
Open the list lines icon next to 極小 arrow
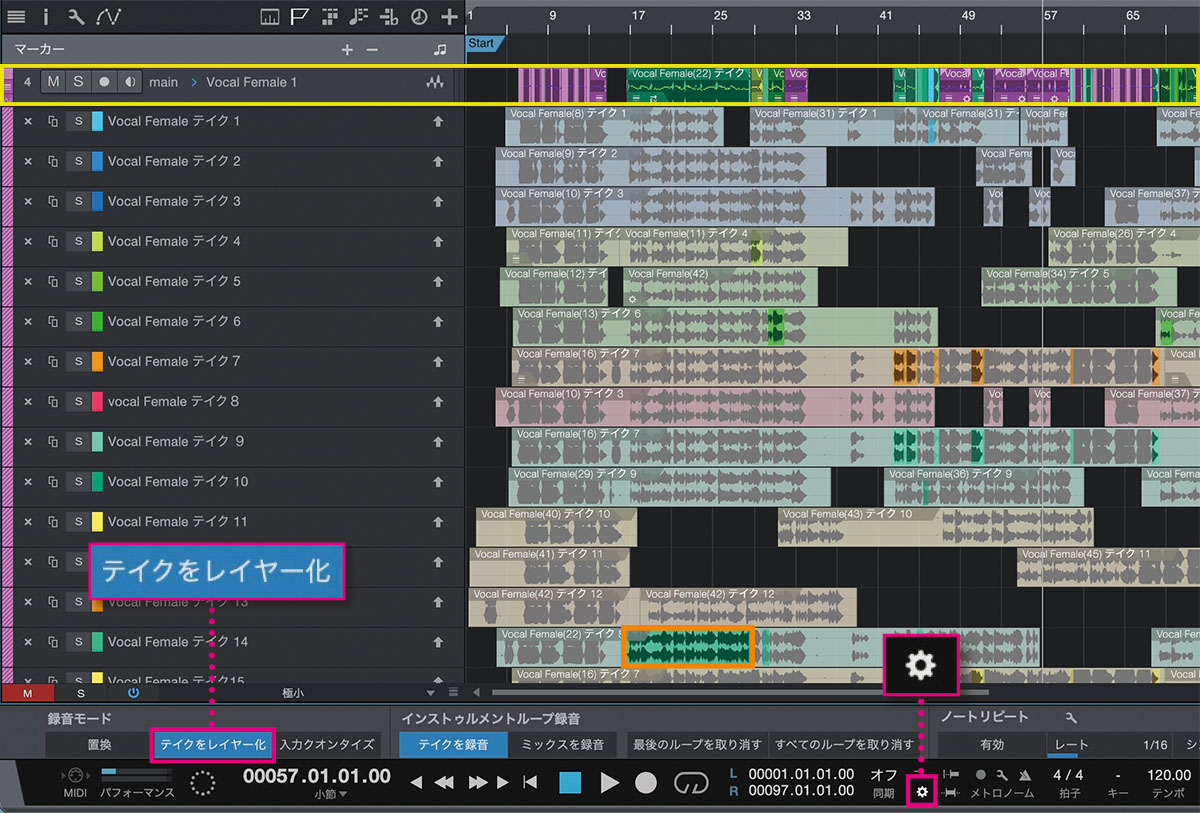(x=452, y=692)
